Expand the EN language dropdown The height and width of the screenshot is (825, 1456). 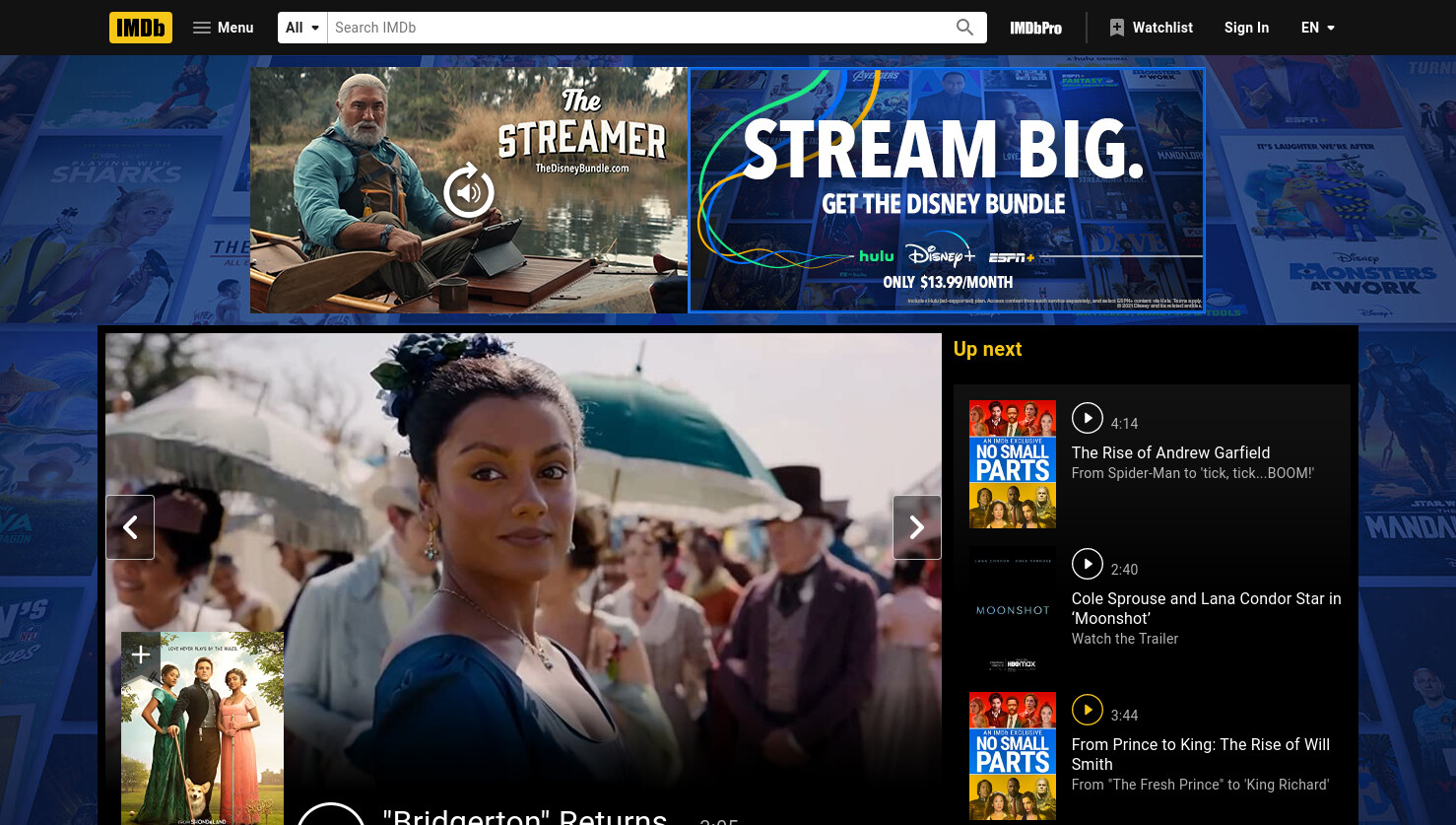tap(1318, 28)
